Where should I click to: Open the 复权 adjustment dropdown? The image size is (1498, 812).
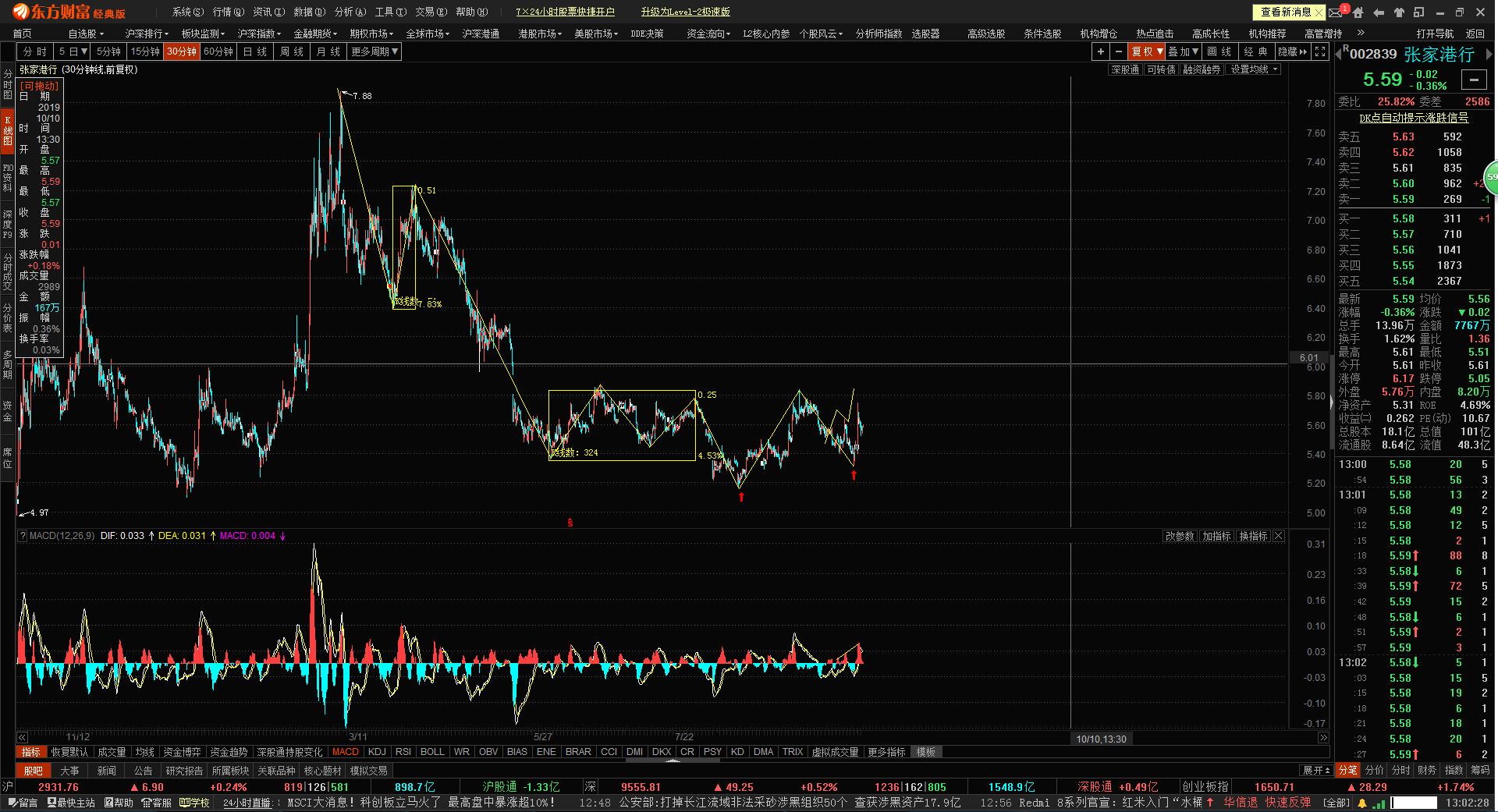click(x=1147, y=51)
